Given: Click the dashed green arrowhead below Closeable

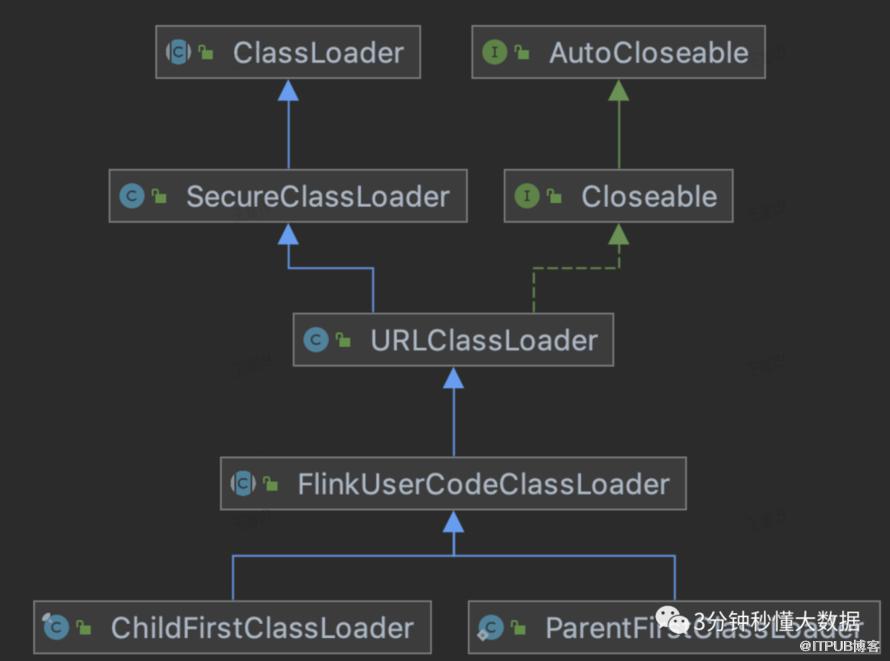Looking at the screenshot, I should (619, 235).
